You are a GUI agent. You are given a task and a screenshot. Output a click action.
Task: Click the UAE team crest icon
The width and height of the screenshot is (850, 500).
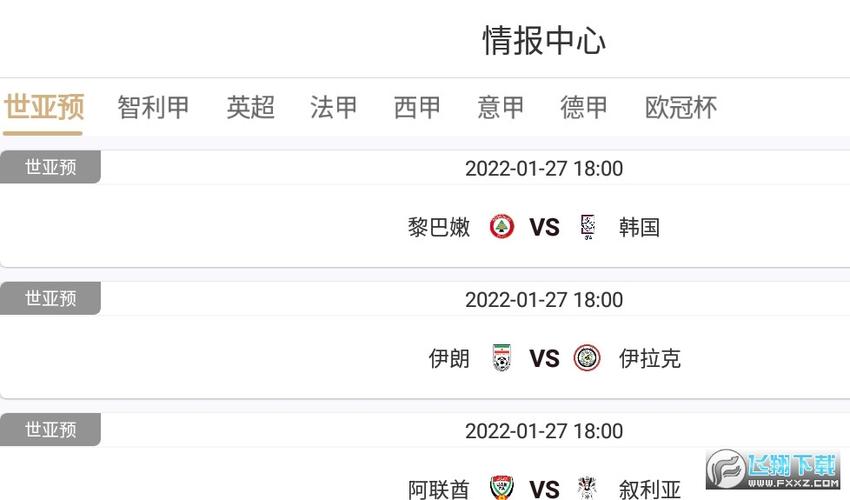coord(501,488)
